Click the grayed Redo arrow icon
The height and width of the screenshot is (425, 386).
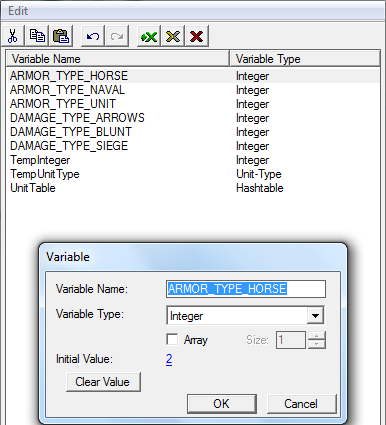(117, 36)
